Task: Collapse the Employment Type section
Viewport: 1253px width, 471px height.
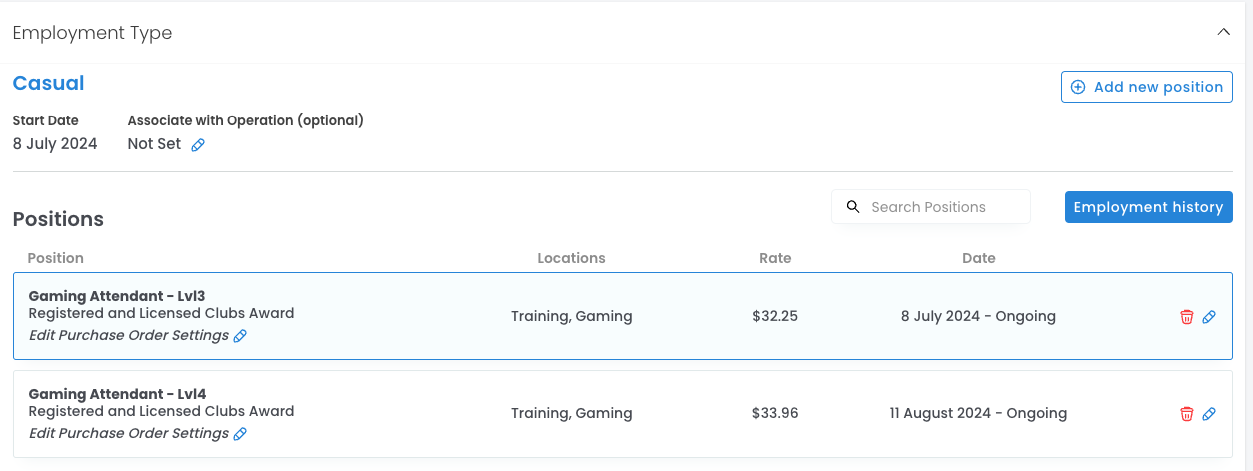Action: pyautogui.click(x=1223, y=32)
